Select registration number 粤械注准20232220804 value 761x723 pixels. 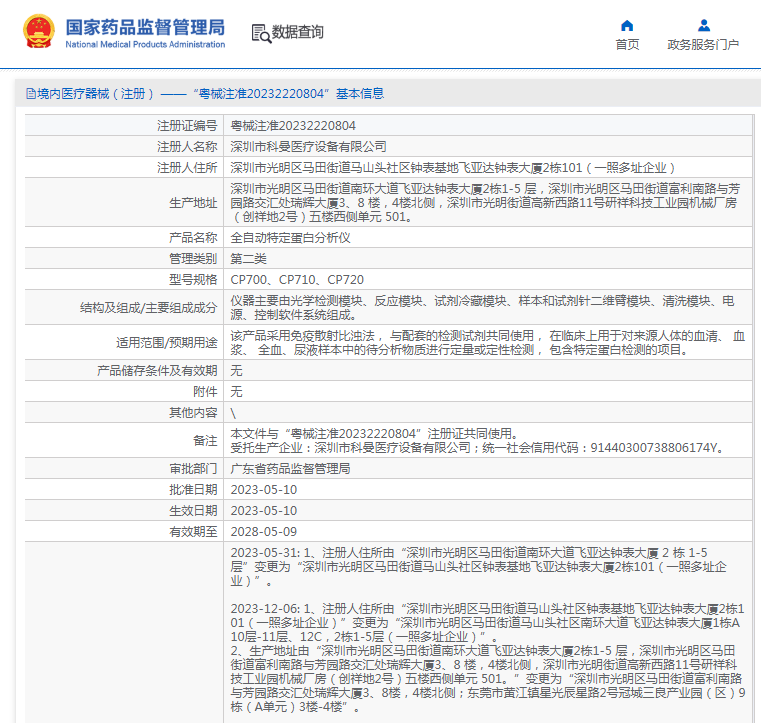coord(293,126)
